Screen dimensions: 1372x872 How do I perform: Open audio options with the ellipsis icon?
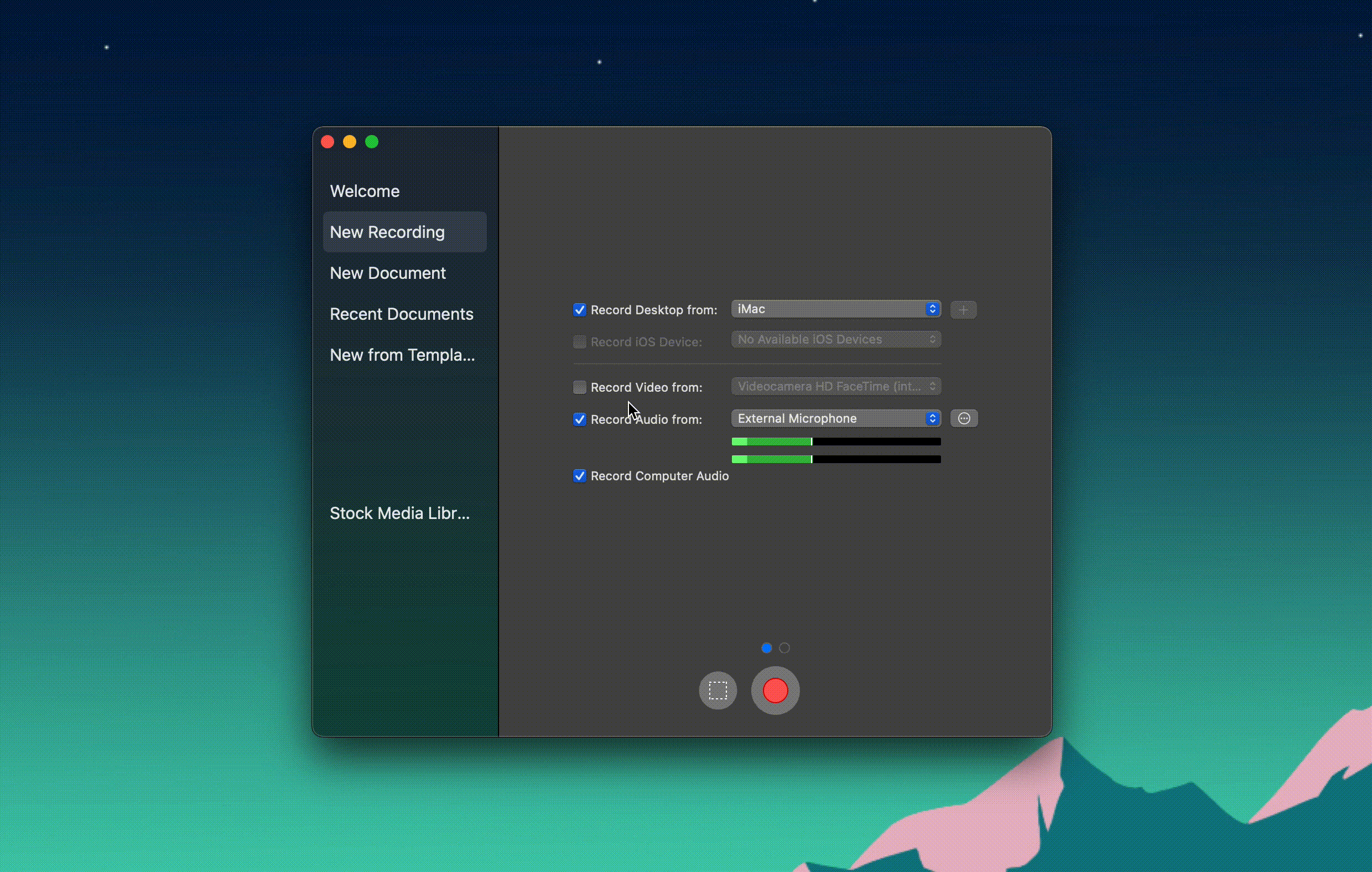(964, 418)
